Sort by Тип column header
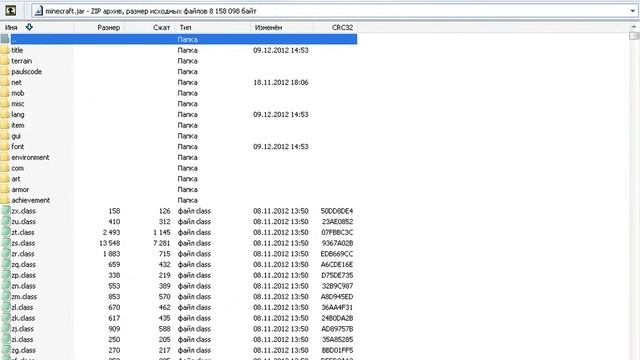Screen dimensions: 640x360 185,27
